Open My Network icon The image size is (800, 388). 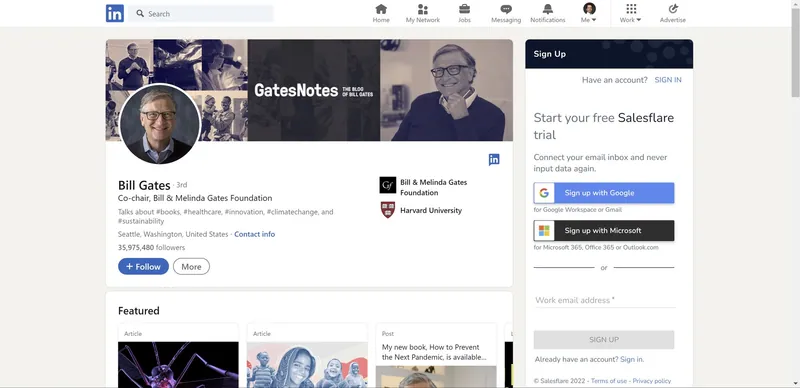(422, 9)
